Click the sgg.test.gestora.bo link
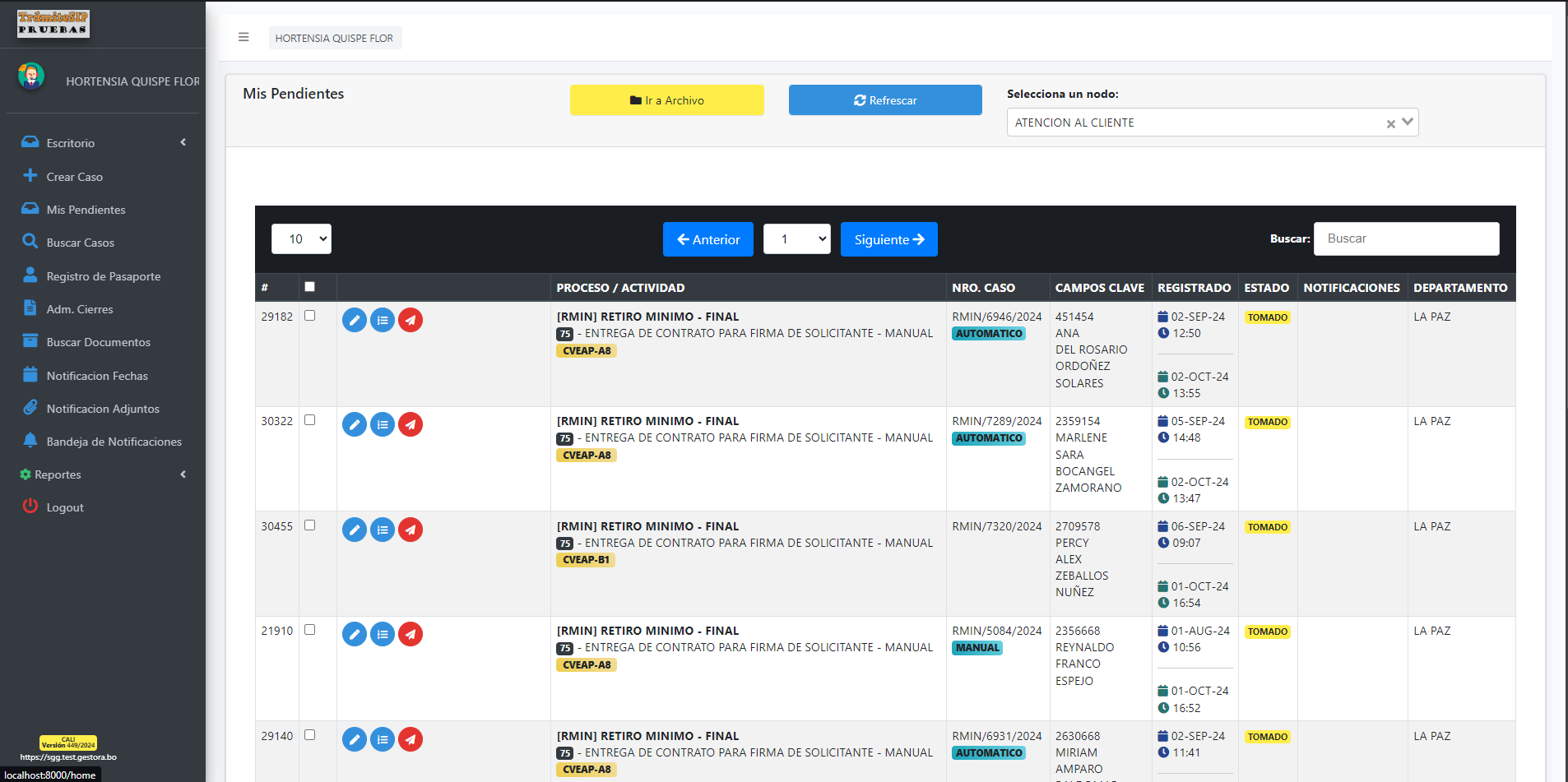This screenshot has width=1568, height=782. pyautogui.click(x=68, y=757)
